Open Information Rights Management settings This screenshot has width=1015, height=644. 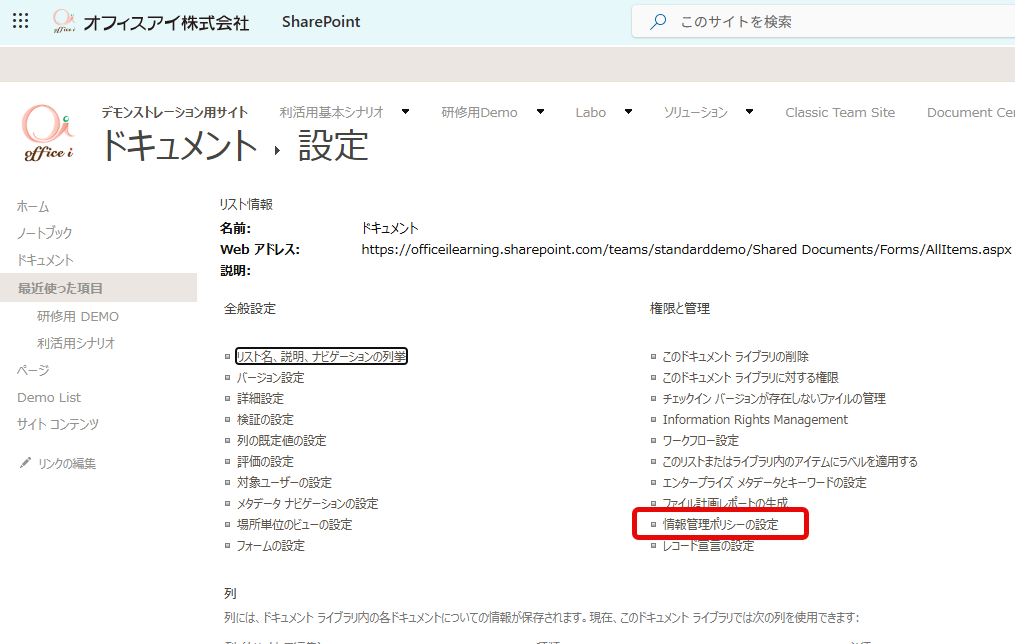(x=755, y=419)
